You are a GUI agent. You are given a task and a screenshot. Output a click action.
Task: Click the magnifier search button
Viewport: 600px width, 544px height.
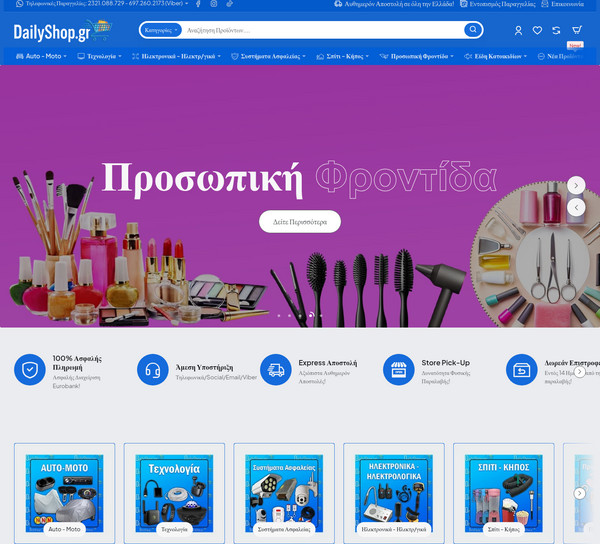pyautogui.click(x=473, y=29)
